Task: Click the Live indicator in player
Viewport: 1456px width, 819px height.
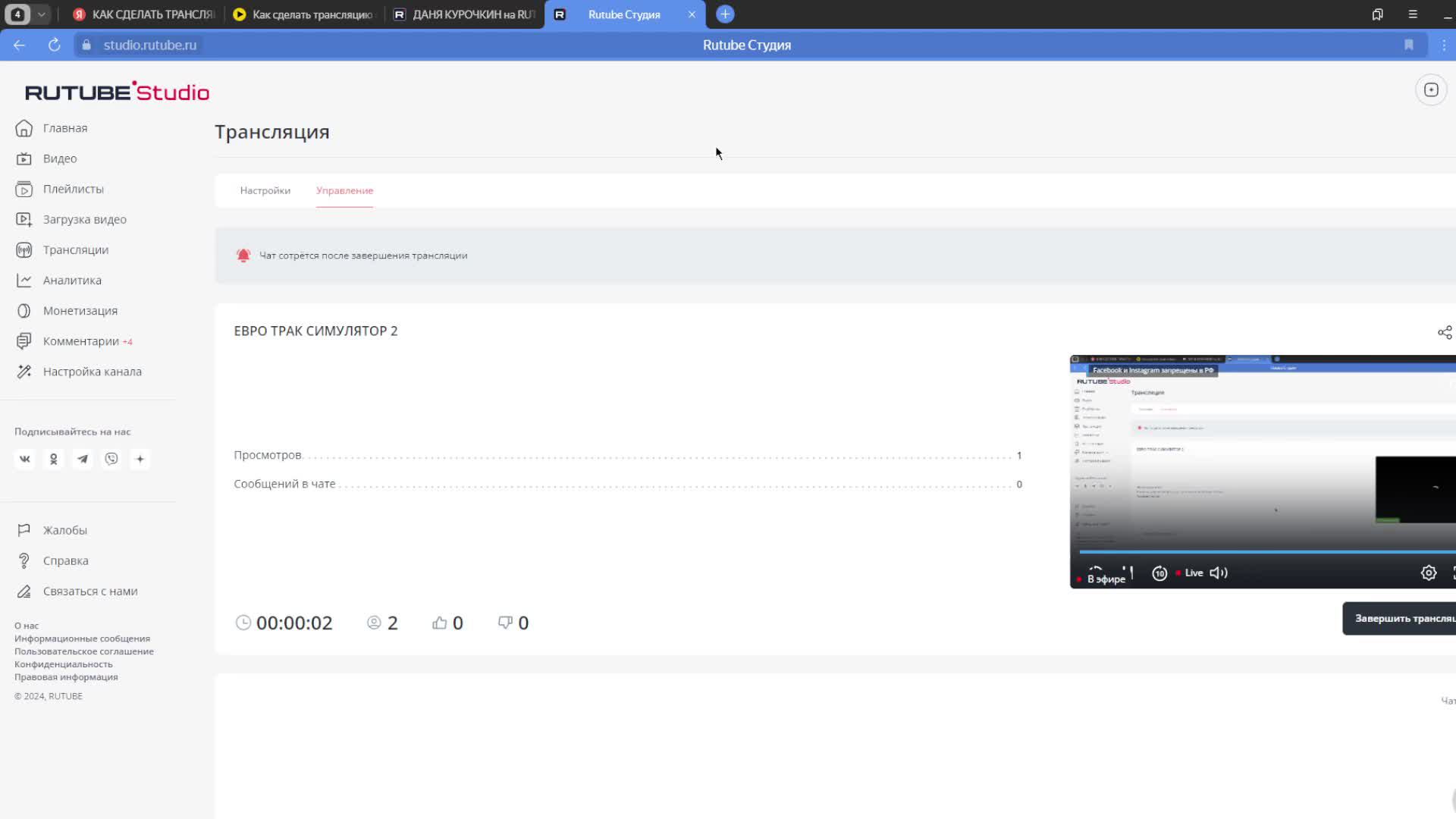Action: point(1193,573)
